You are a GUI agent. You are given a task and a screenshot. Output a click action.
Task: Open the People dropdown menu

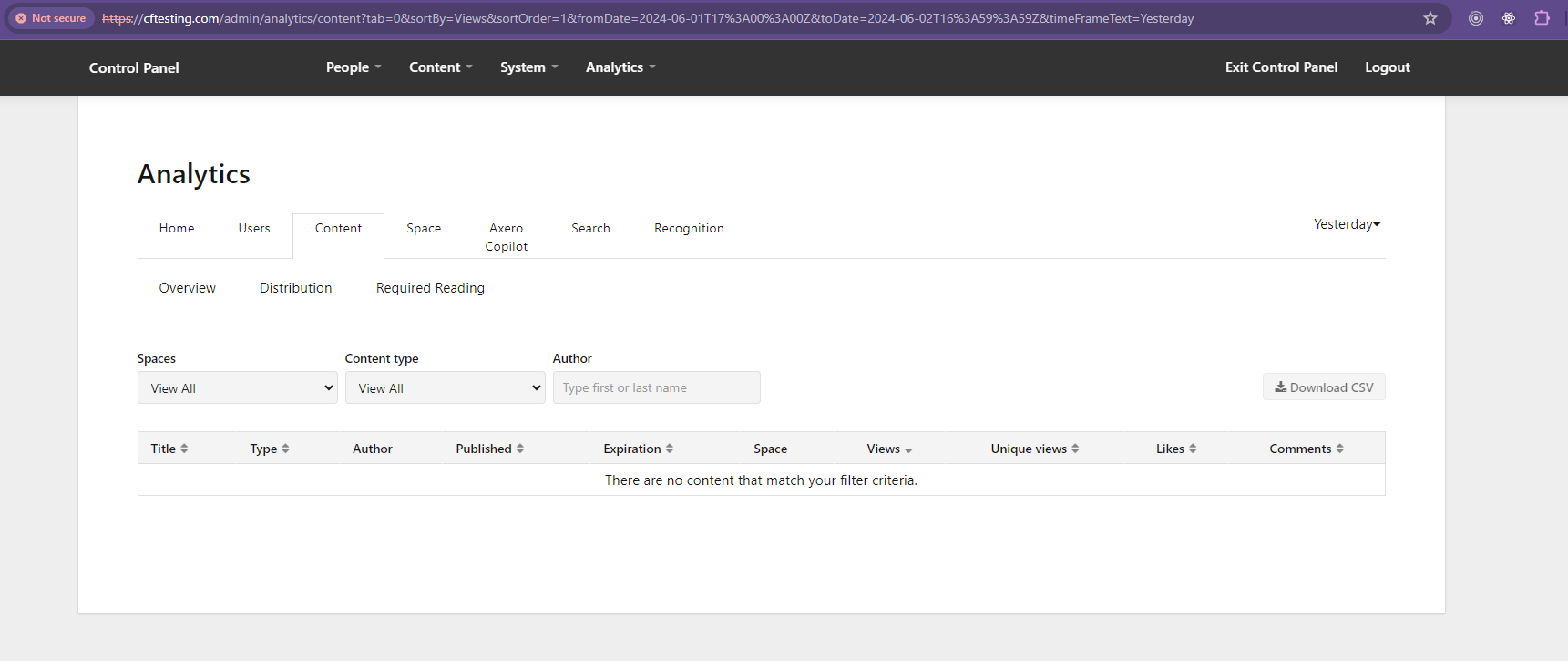pyautogui.click(x=354, y=67)
